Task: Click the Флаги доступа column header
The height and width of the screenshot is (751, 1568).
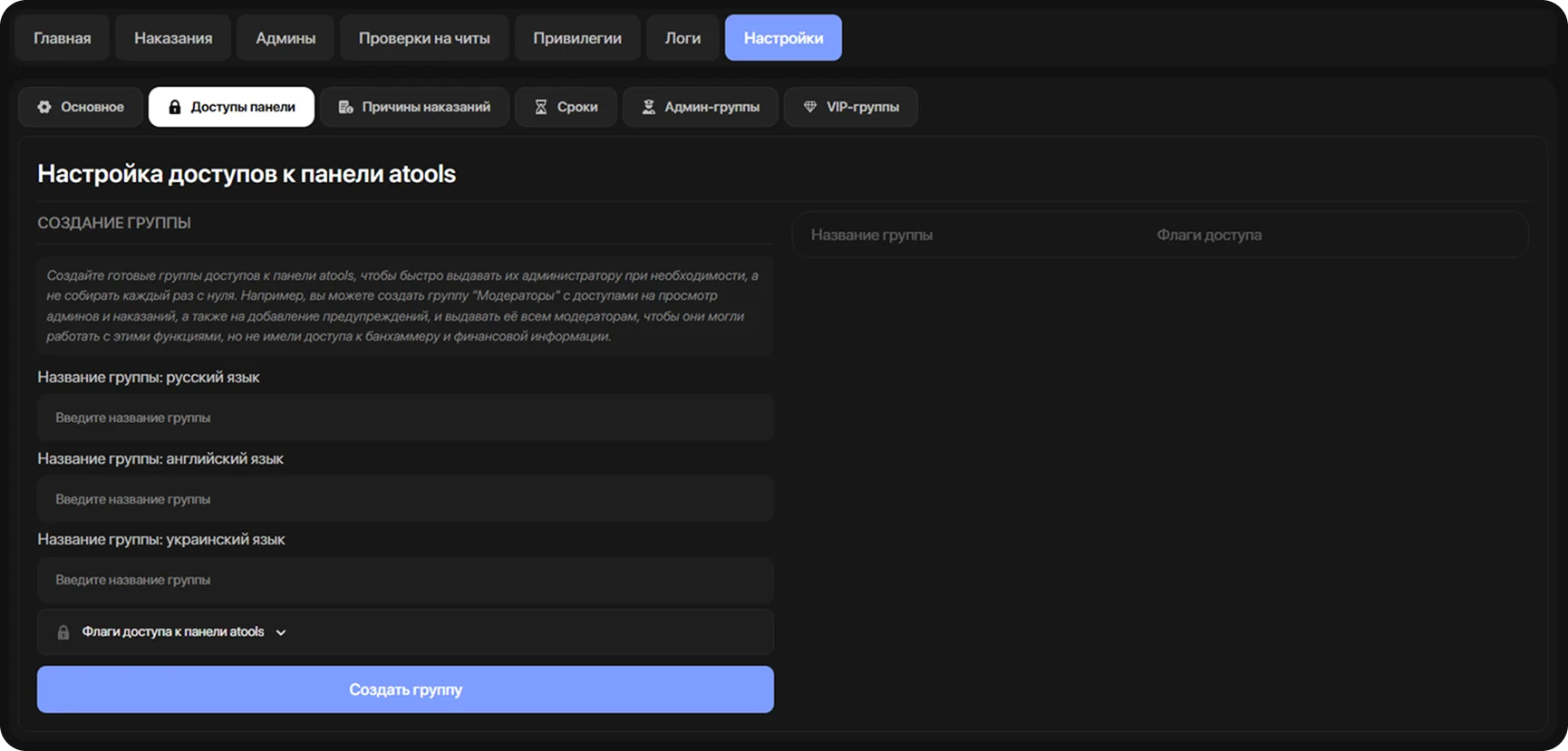Action: tap(1209, 235)
